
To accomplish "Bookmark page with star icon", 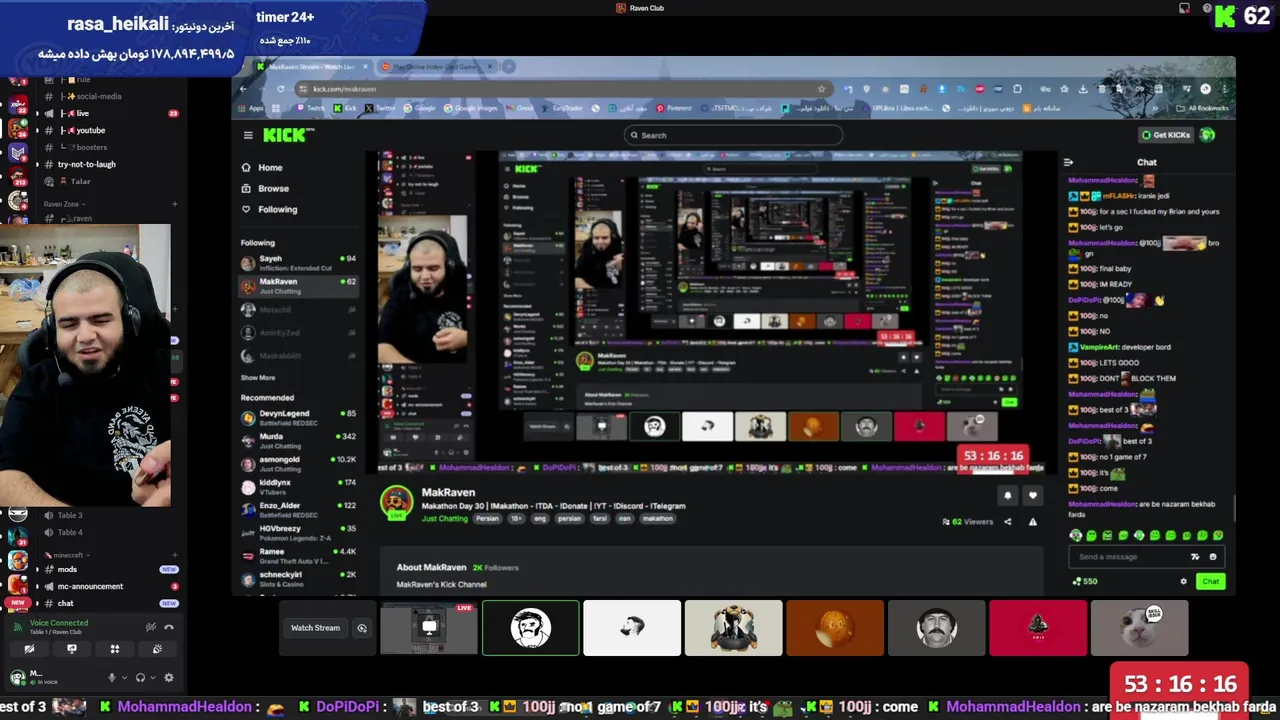I will pos(822,89).
